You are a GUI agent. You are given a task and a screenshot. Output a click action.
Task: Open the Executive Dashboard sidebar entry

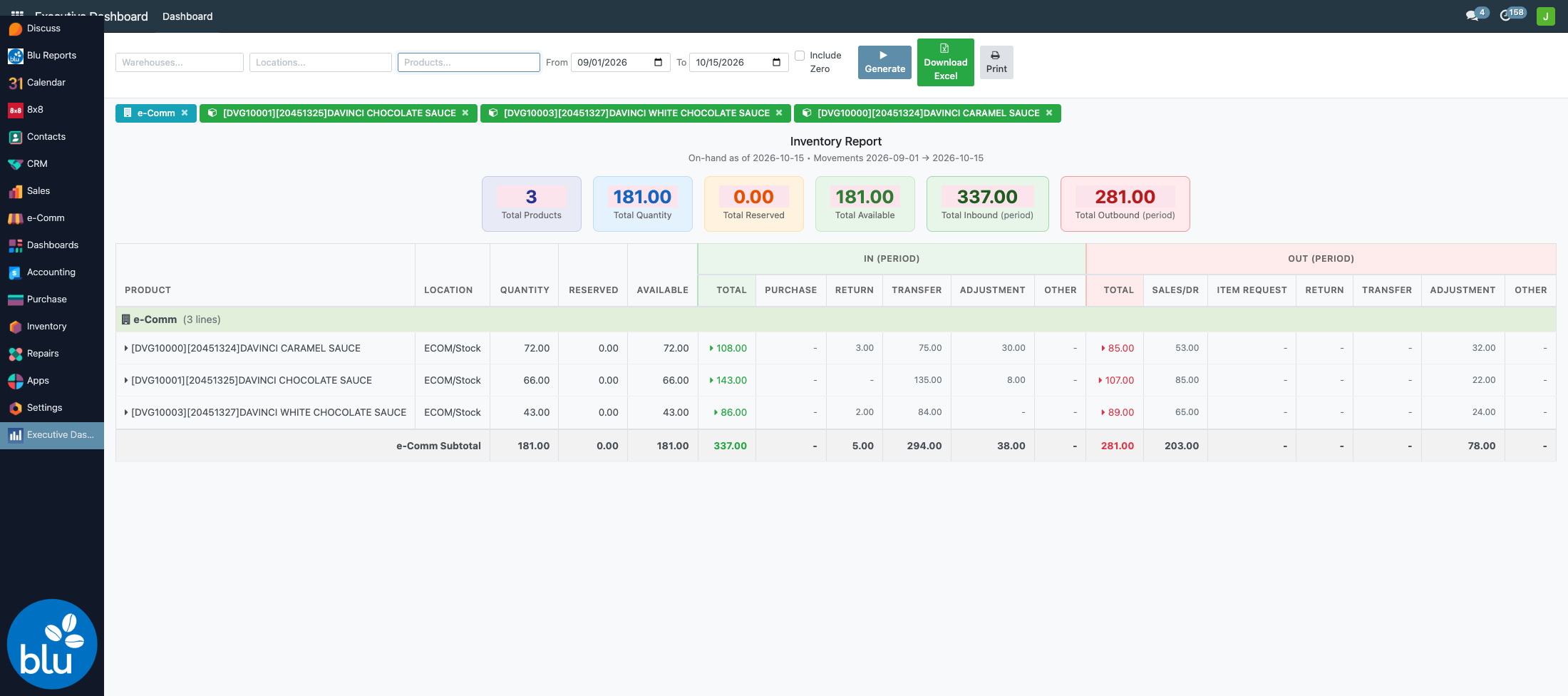(51, 435)
